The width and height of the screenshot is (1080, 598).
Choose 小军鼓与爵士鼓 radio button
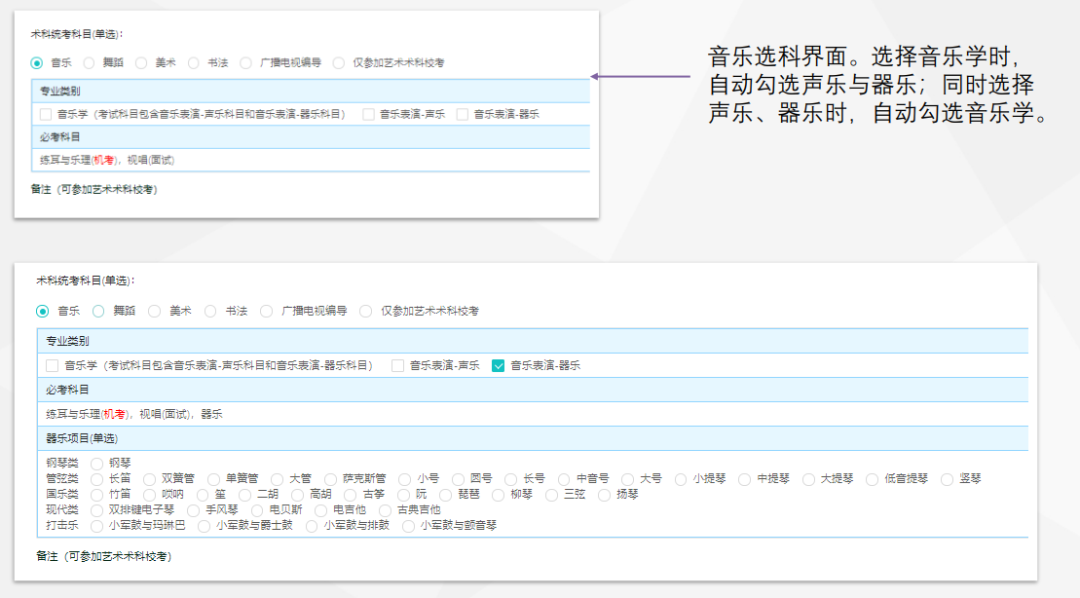pos(204,526)
